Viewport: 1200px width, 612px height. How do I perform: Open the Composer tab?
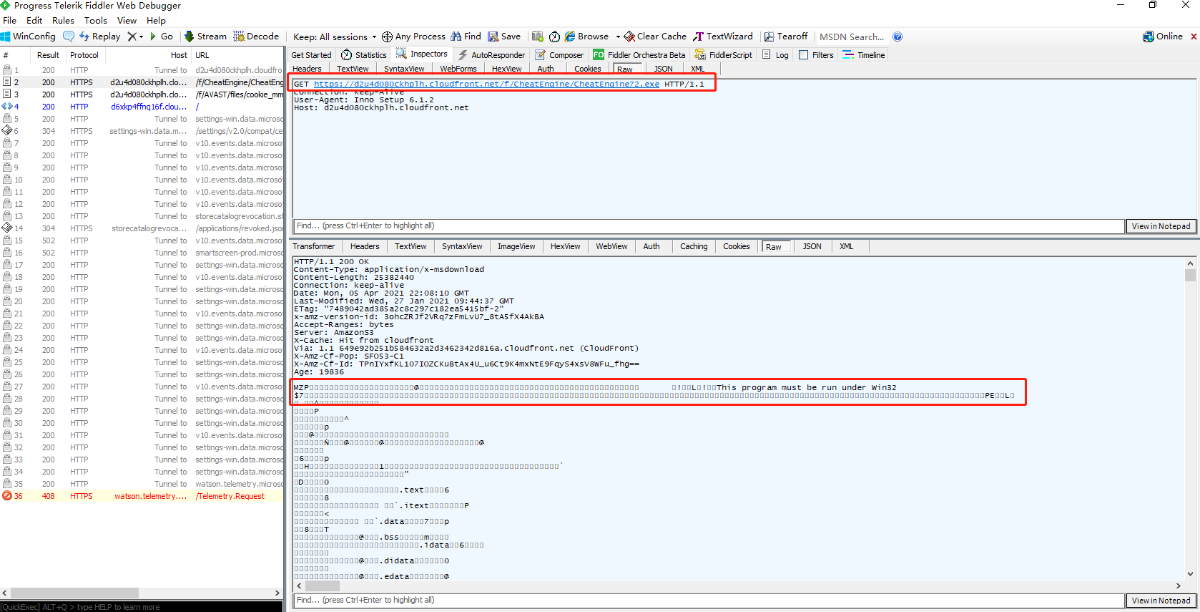pyautogui.click(x=559, y=55)
